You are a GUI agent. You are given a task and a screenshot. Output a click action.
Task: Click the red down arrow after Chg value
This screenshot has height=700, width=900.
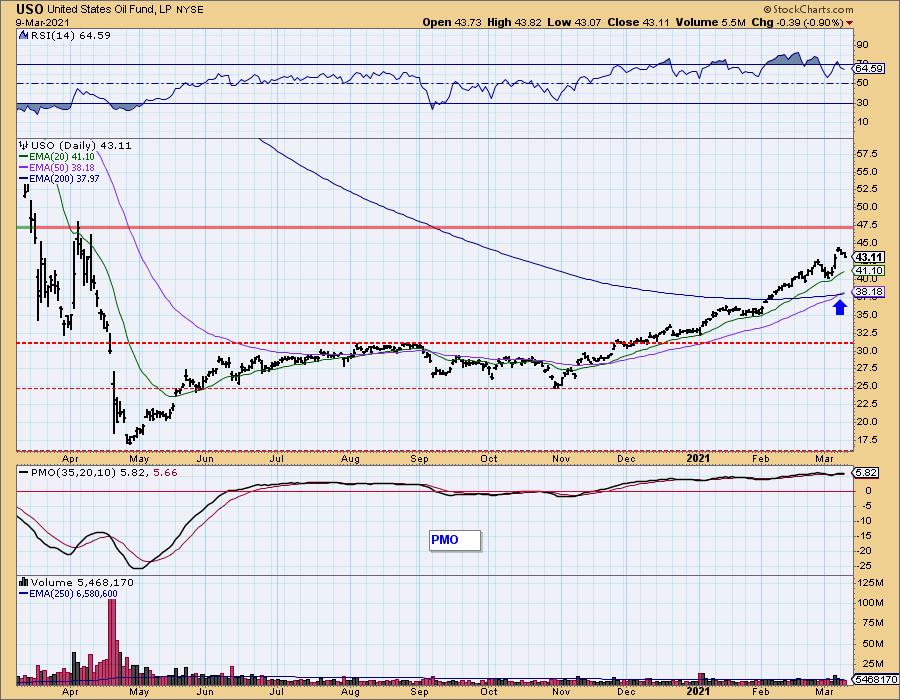(849, 23)
